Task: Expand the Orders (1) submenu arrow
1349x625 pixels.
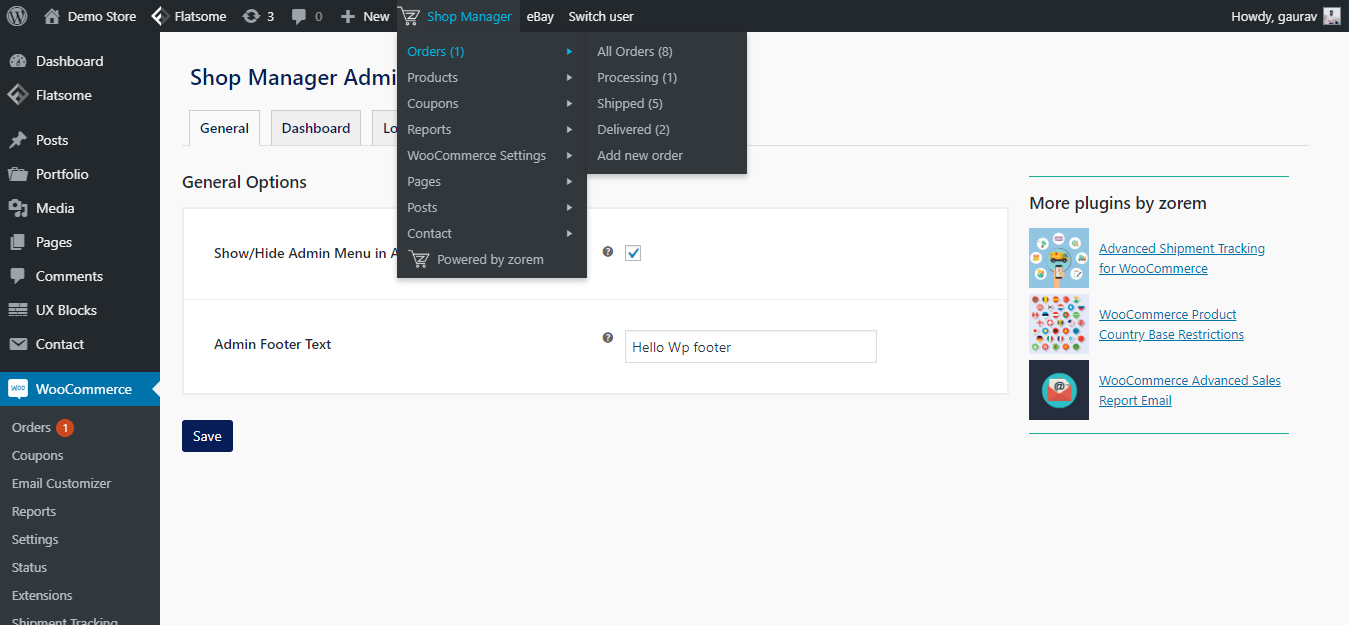Action: tap(569, 51)
